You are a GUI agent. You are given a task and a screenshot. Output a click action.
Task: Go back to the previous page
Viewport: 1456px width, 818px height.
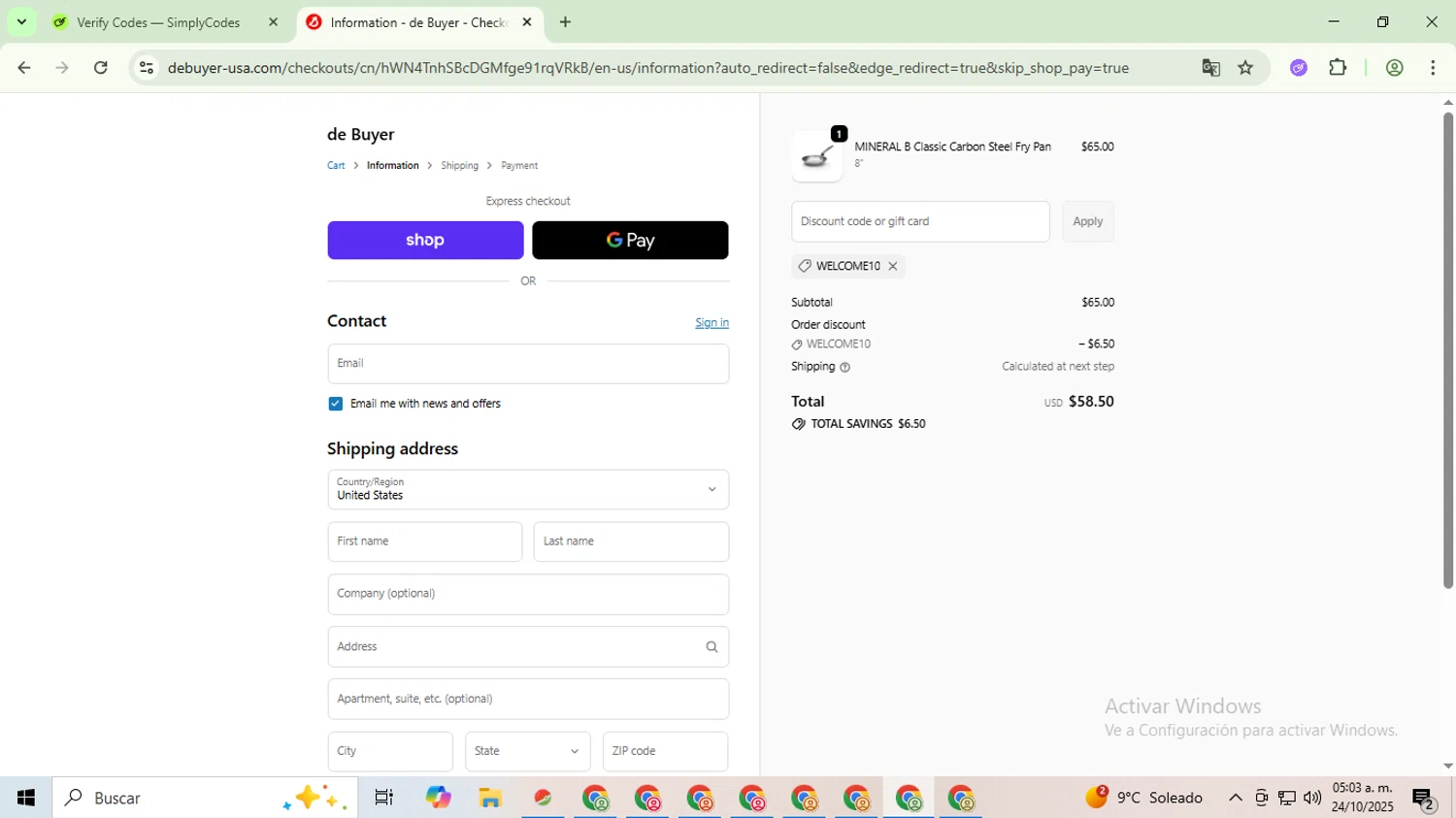point(24,68)
